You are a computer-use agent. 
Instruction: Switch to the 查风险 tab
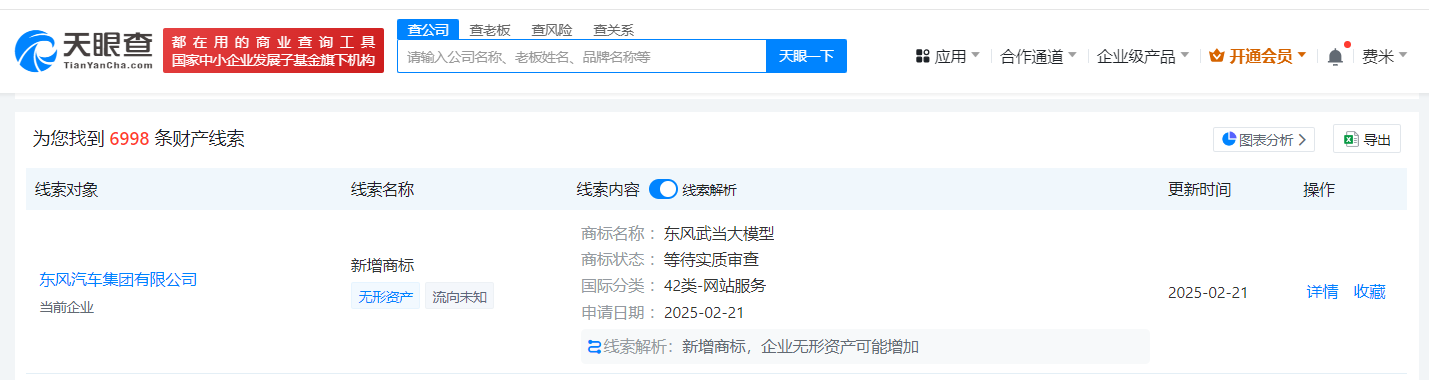(x=552, y=30)
